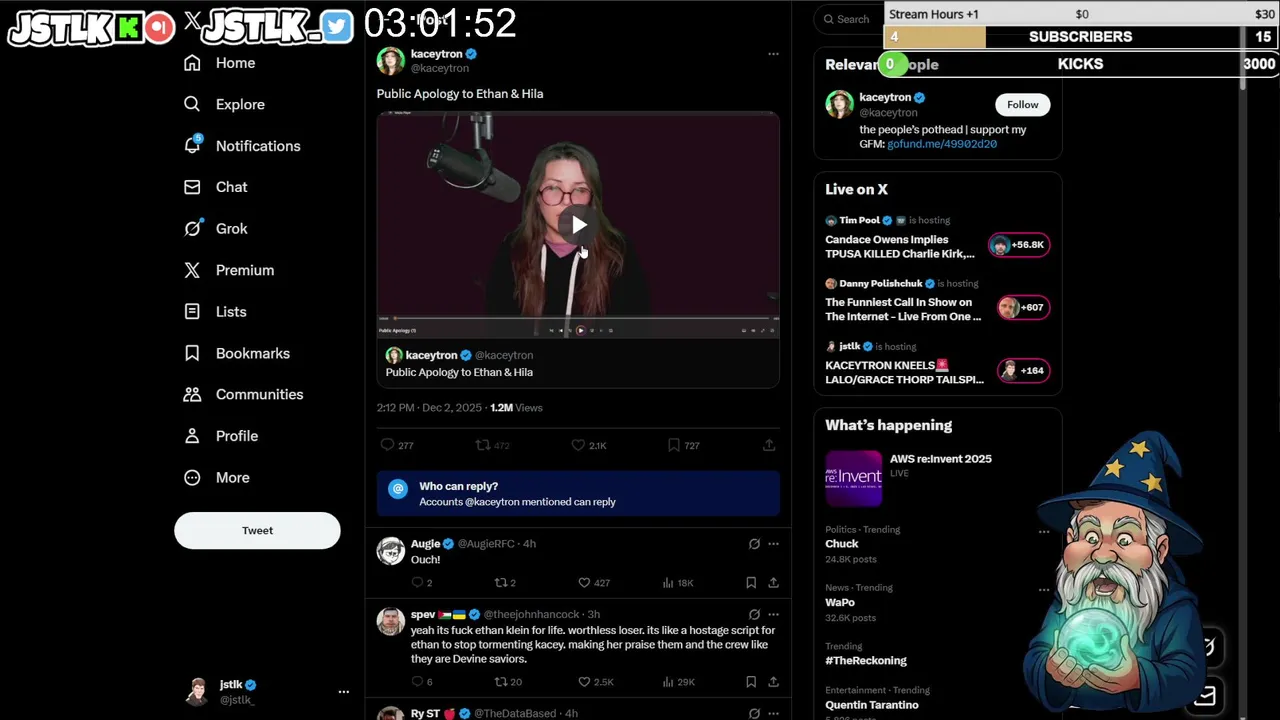Open @theejohnhancock profile handle
The width and height of the screenshot is (1280, 720).
point(531,614)
